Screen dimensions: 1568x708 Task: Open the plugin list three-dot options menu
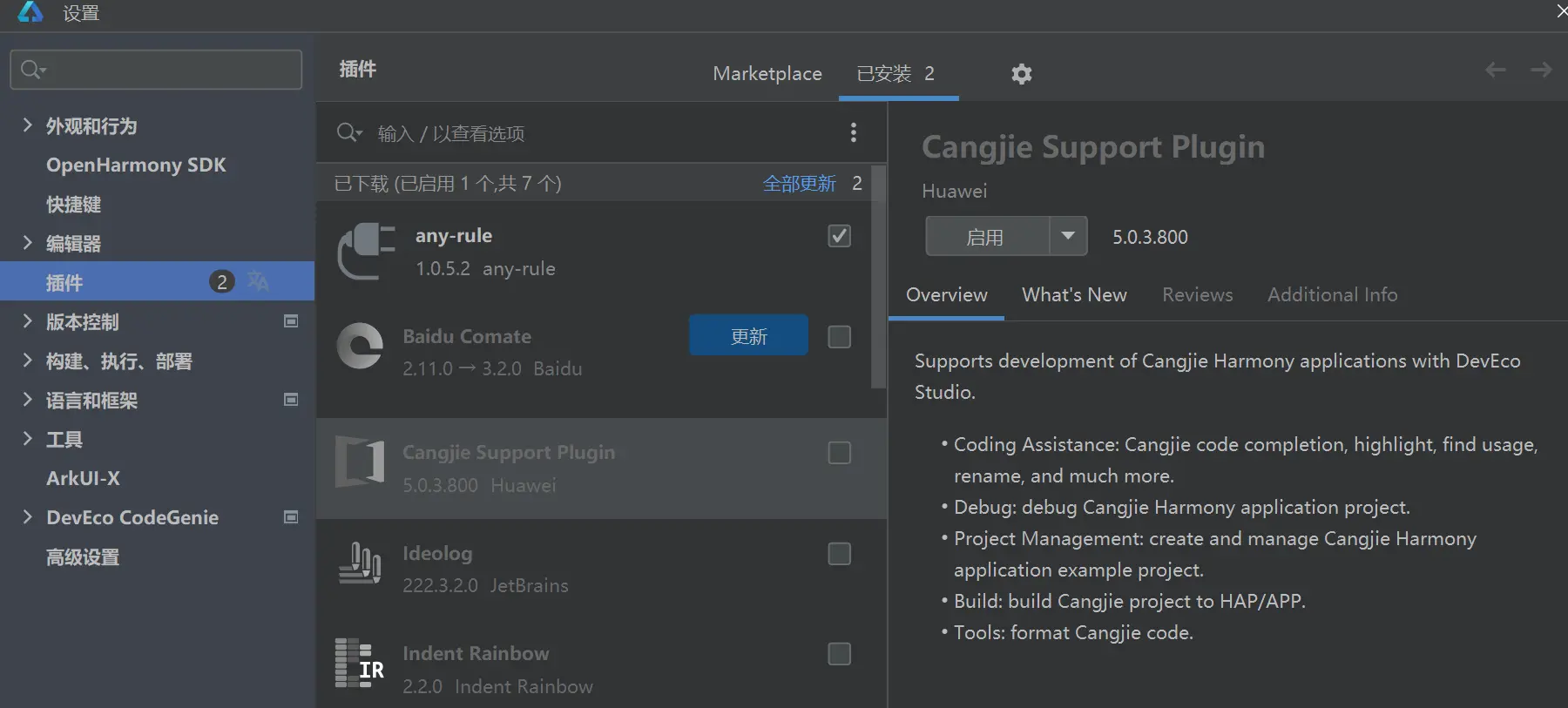click(x=853, y=132)
